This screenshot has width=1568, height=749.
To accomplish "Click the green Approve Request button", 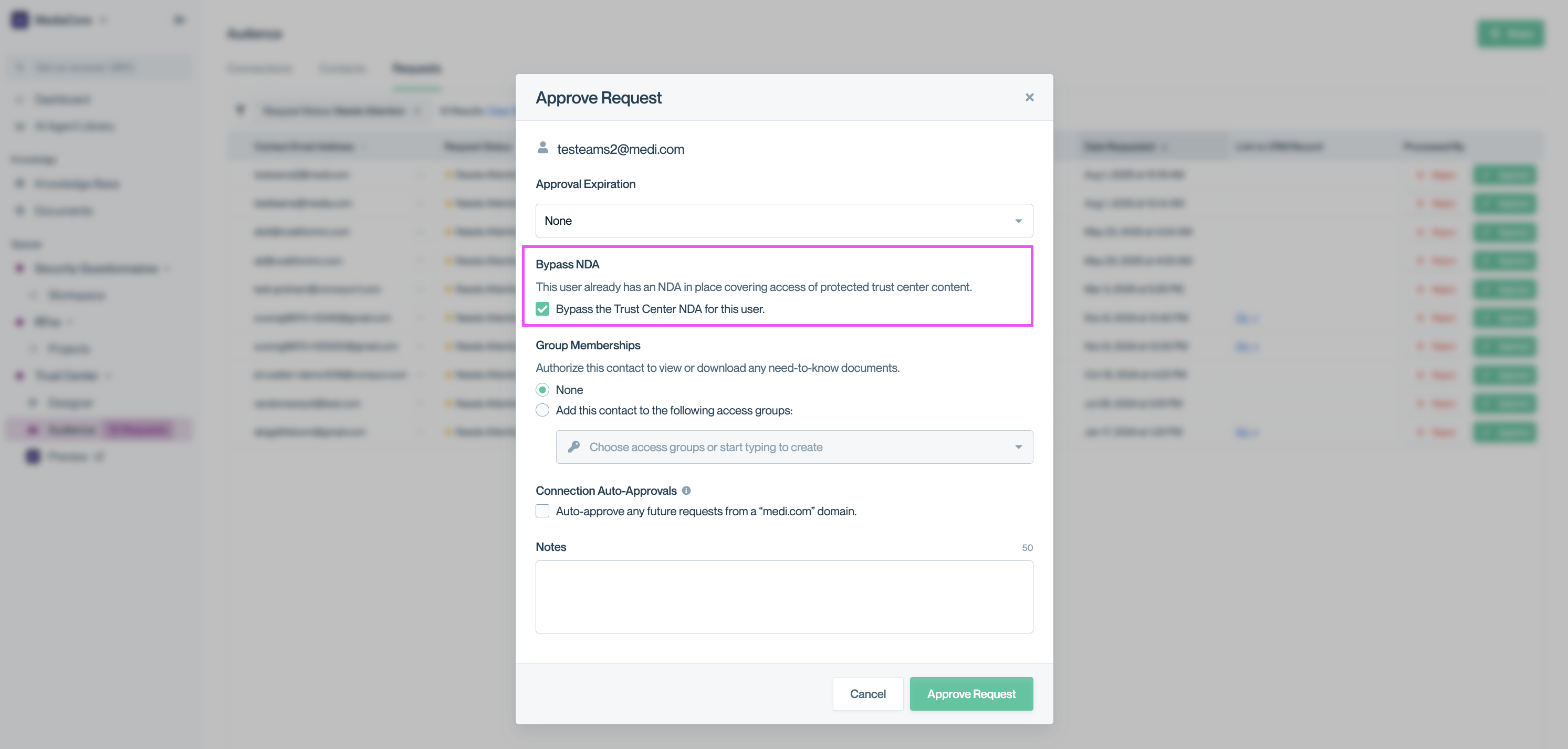I will tap(971, 693).
